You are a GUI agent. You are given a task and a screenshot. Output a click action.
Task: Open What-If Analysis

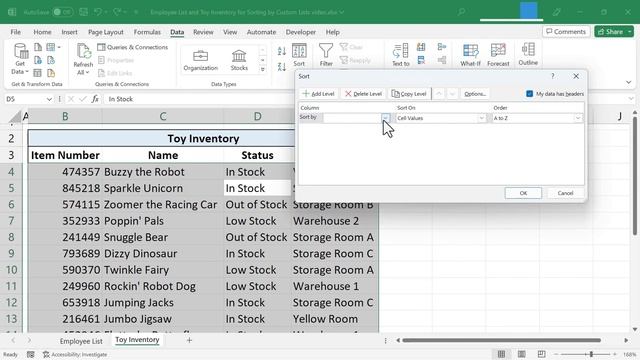coord(470,55)
